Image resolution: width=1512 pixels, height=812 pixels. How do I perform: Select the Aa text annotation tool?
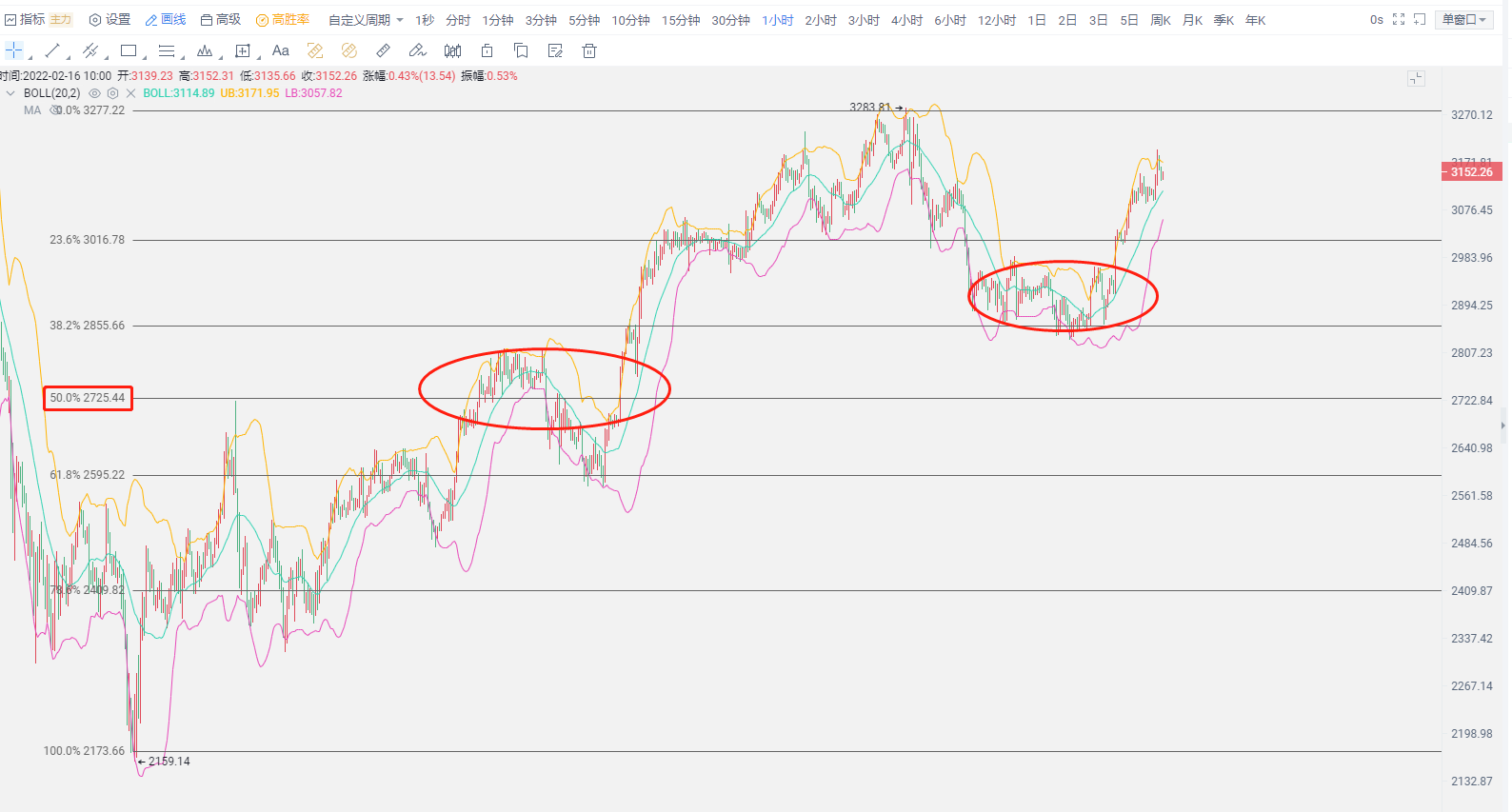[x=280, y=50]
